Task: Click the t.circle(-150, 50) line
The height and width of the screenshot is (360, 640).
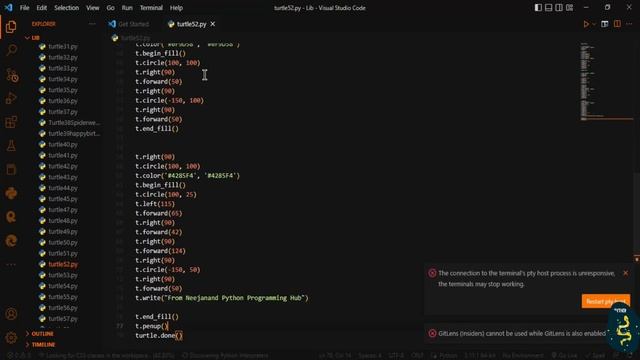Action: 168,270
